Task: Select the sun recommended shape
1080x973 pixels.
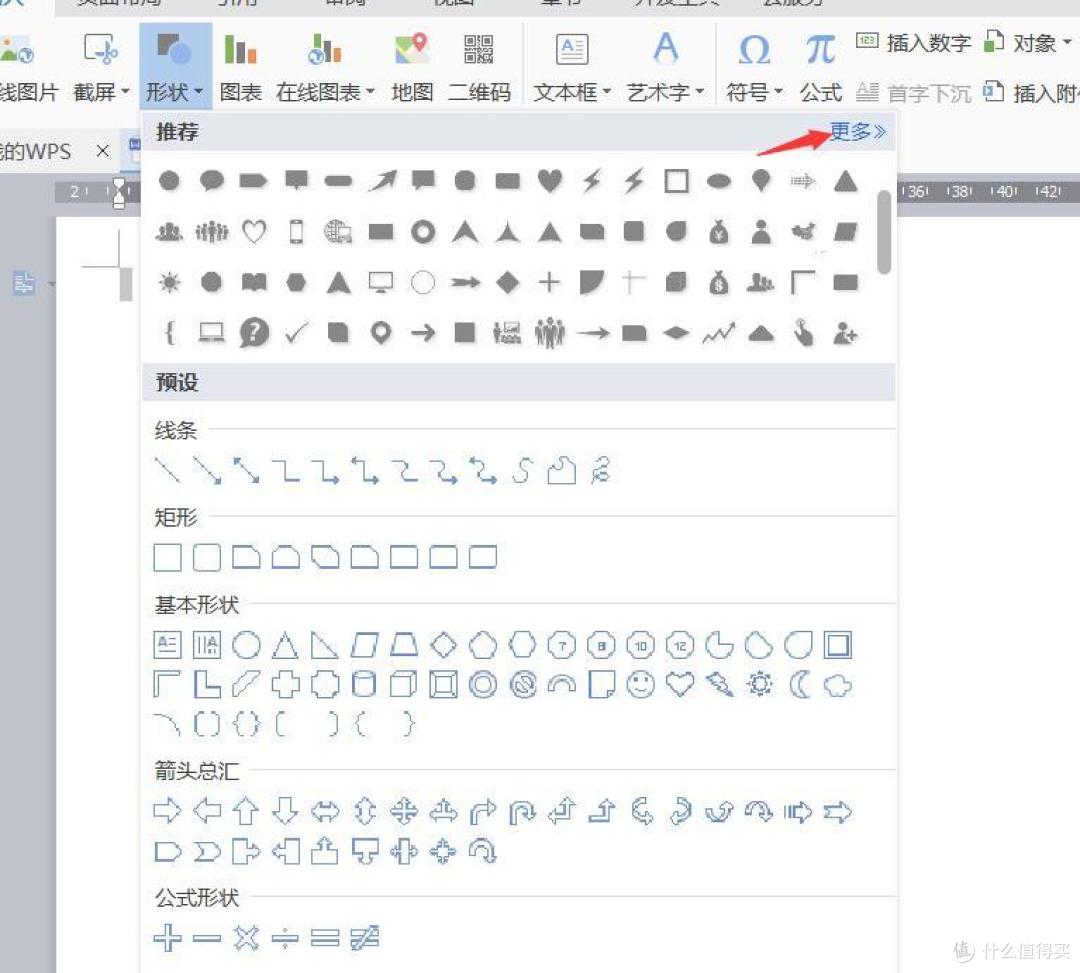Action: pyautogui.click(x=169, y=282)
